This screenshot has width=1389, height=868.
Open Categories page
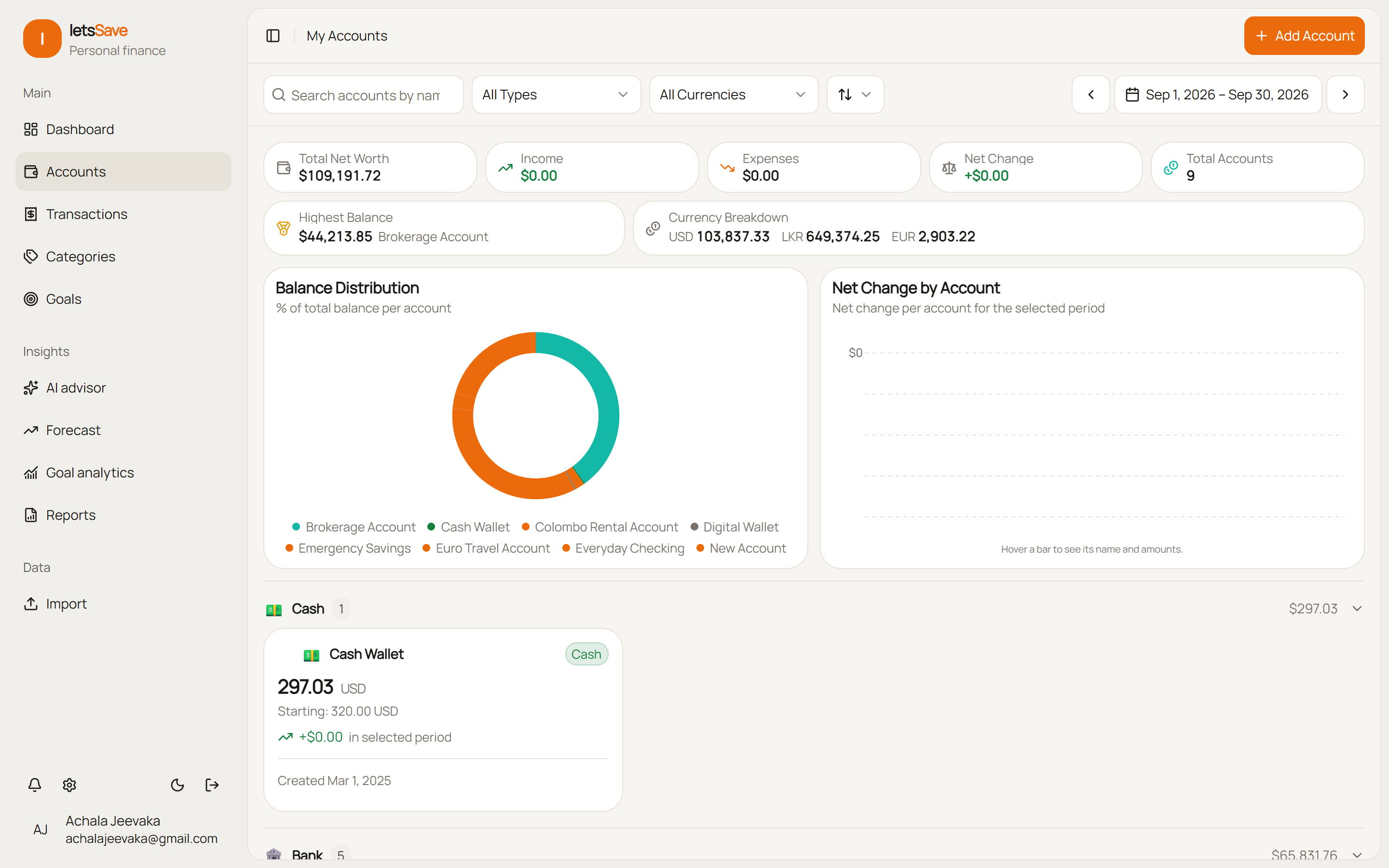[123, 257]
